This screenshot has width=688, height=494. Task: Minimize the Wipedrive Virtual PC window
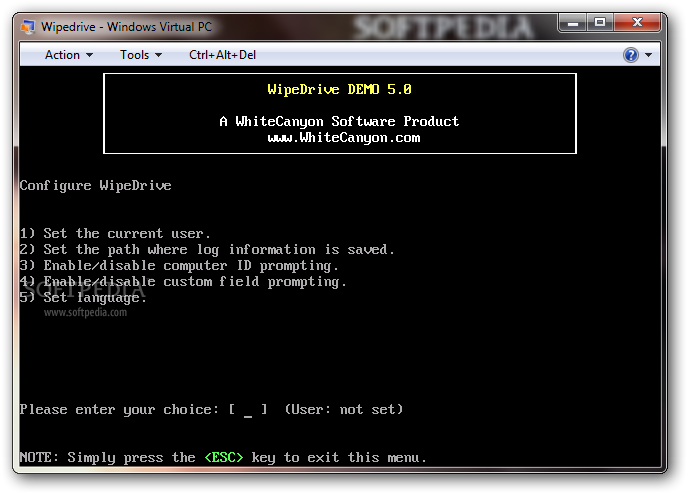[x=573, y=22]
